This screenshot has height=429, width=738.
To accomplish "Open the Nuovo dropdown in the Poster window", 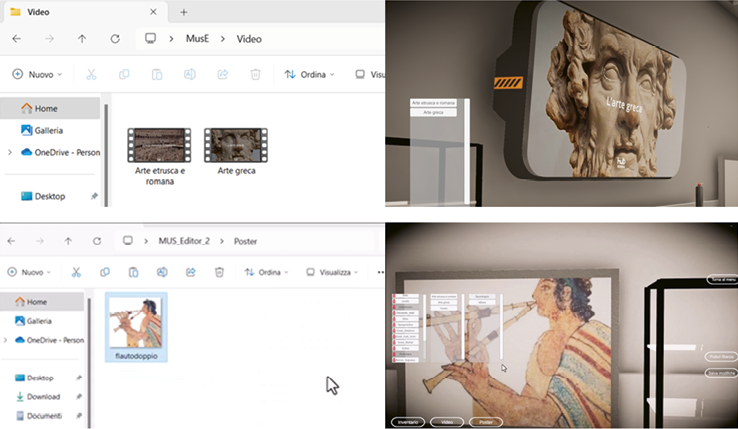I will (x=29, y=272).
